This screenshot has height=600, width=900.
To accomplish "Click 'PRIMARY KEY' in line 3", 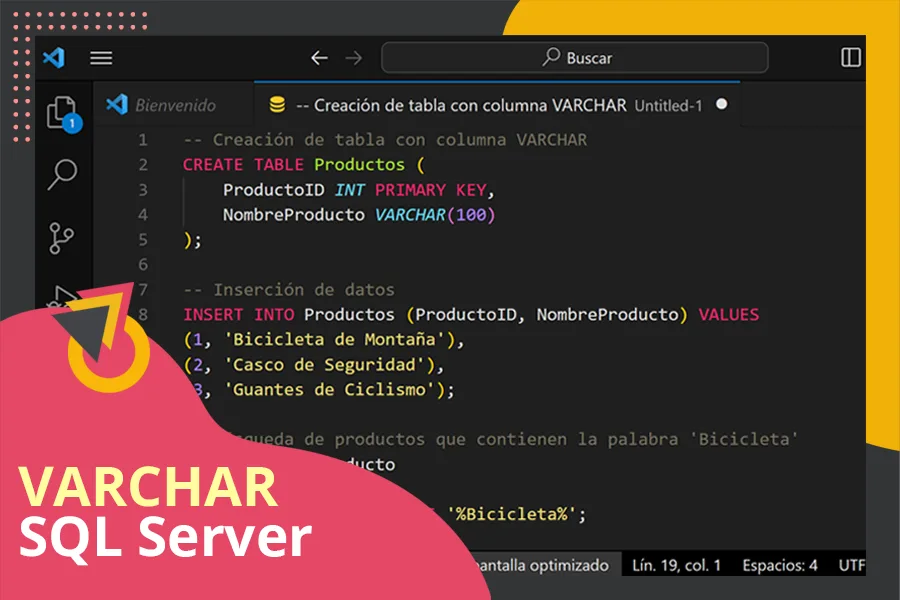I will [431, 189].
